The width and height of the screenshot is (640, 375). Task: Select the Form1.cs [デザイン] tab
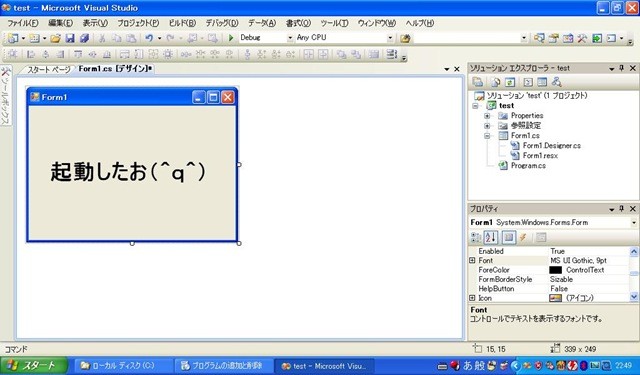point(115,69)
